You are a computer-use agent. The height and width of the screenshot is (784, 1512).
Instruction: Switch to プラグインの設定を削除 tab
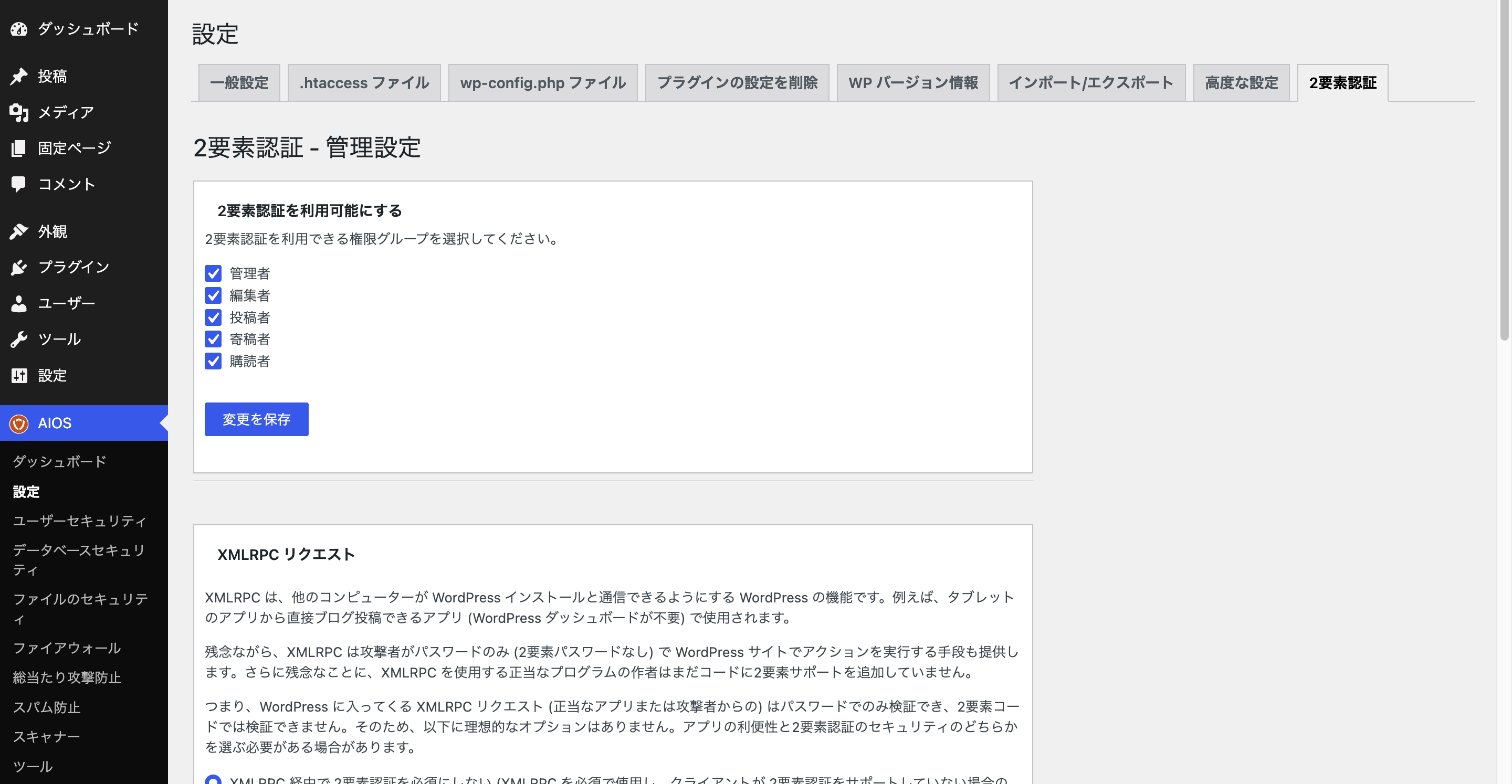click(737, 83)
